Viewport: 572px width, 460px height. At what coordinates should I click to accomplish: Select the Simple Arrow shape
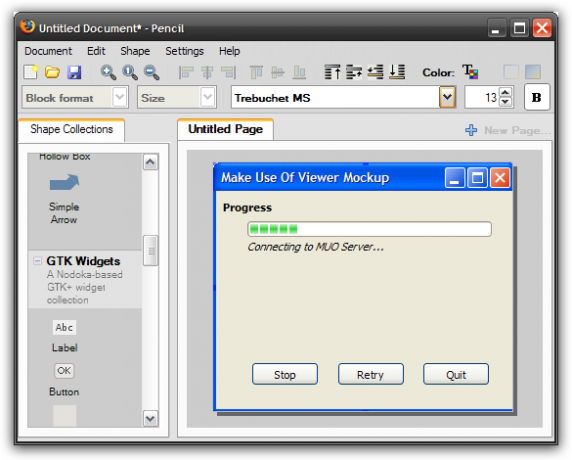pyautogui.click(x=64, y=199)
